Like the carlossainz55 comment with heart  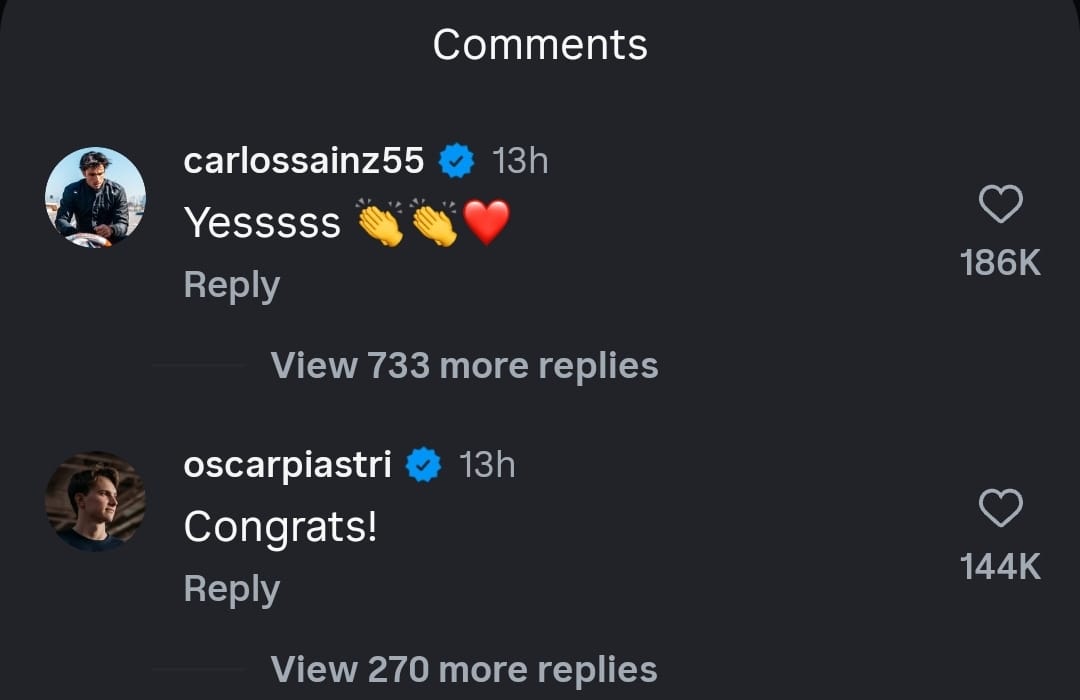click(1000, 205)
